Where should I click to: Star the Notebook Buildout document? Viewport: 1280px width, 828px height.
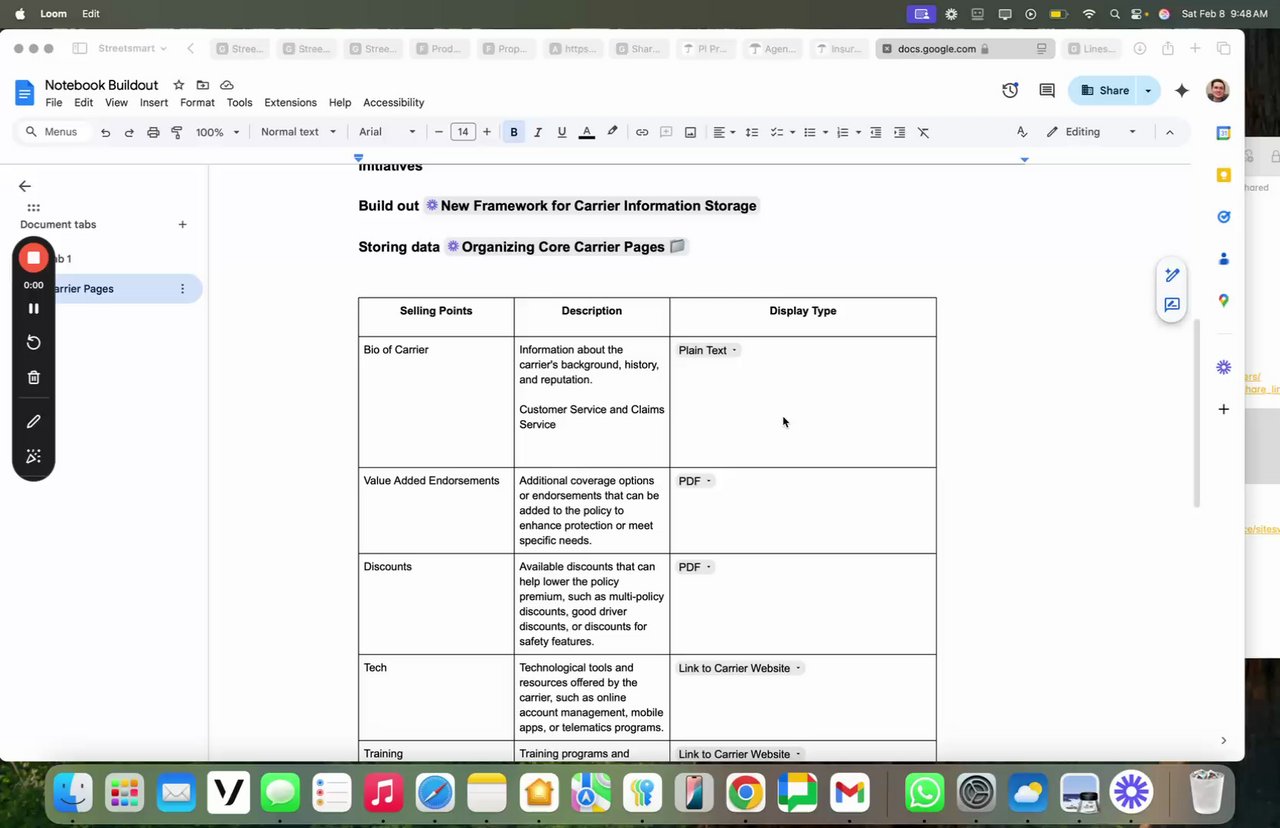[179, 85]
